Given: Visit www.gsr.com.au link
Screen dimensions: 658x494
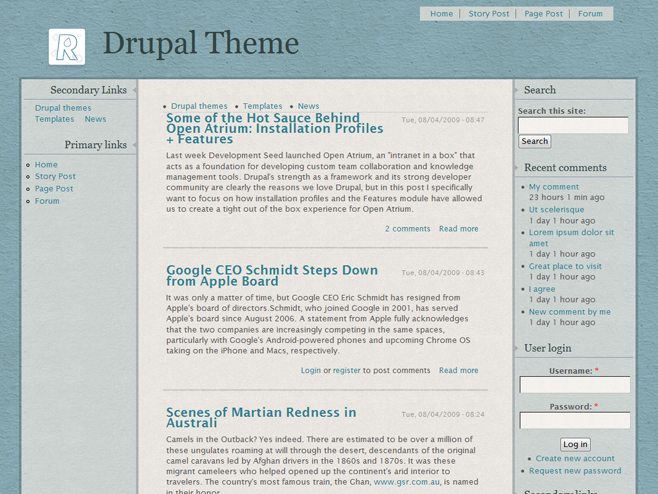Looking at the screenshot, I should point(407,482).
